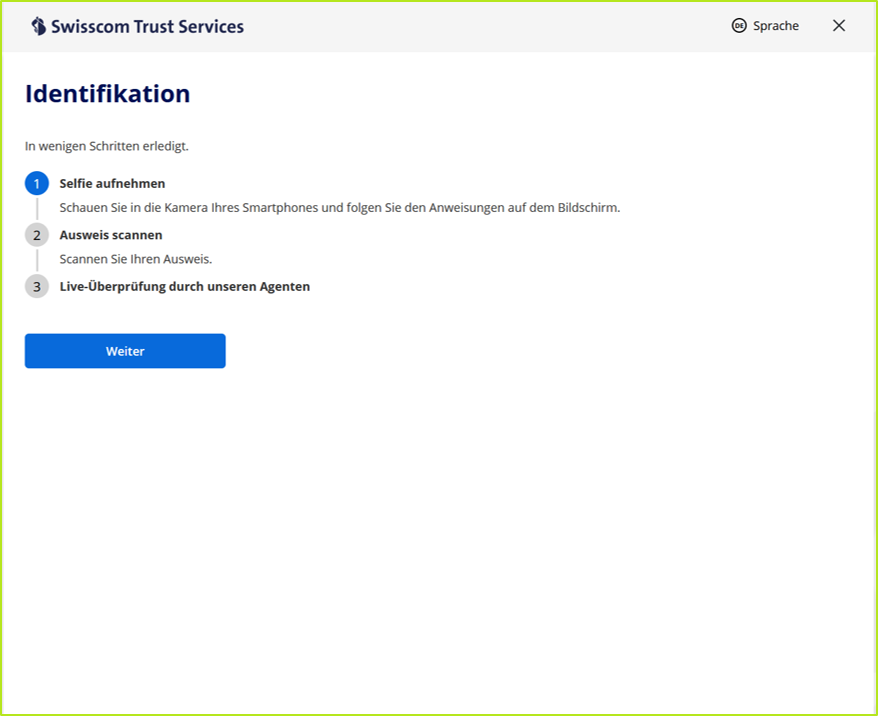Click the grey step 3 circle
This screenshot has height=716, width=878.
pos(37,287)
